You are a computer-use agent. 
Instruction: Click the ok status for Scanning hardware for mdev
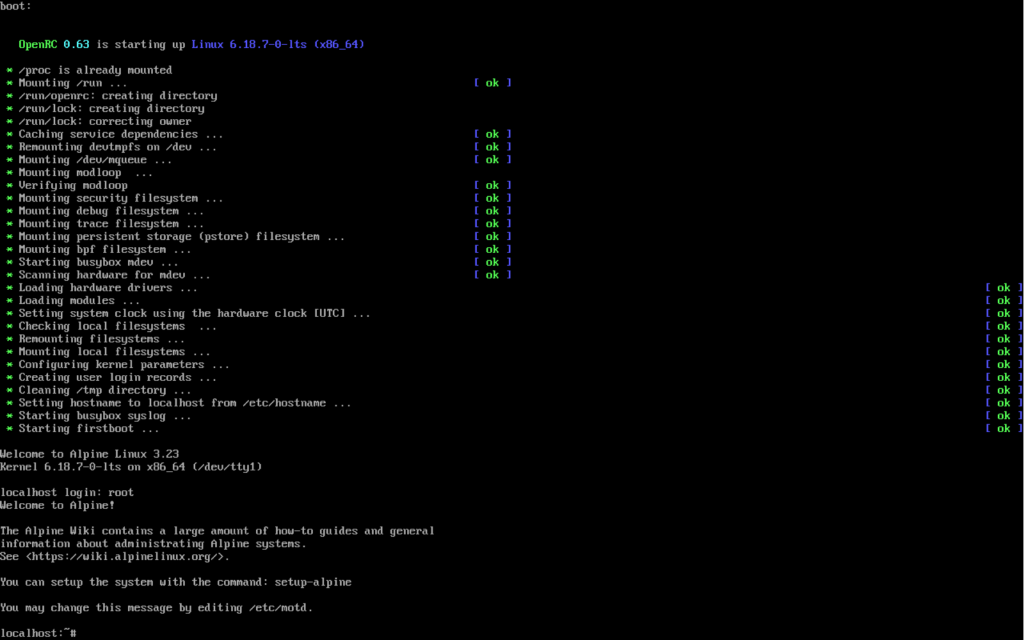pyautogui.click(x=492, y=275)
